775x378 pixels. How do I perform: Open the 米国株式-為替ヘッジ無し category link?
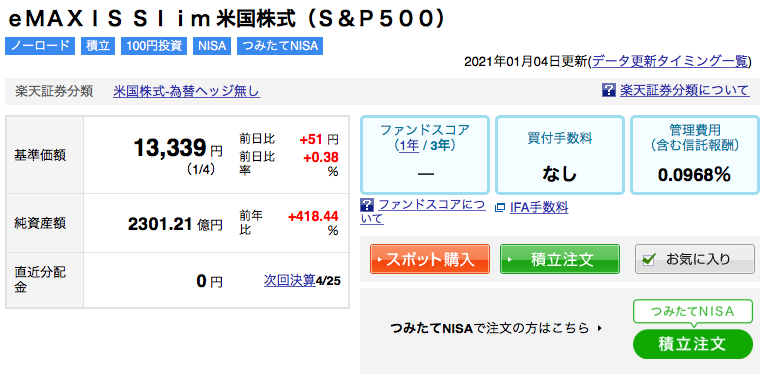(x=186, y=91)
